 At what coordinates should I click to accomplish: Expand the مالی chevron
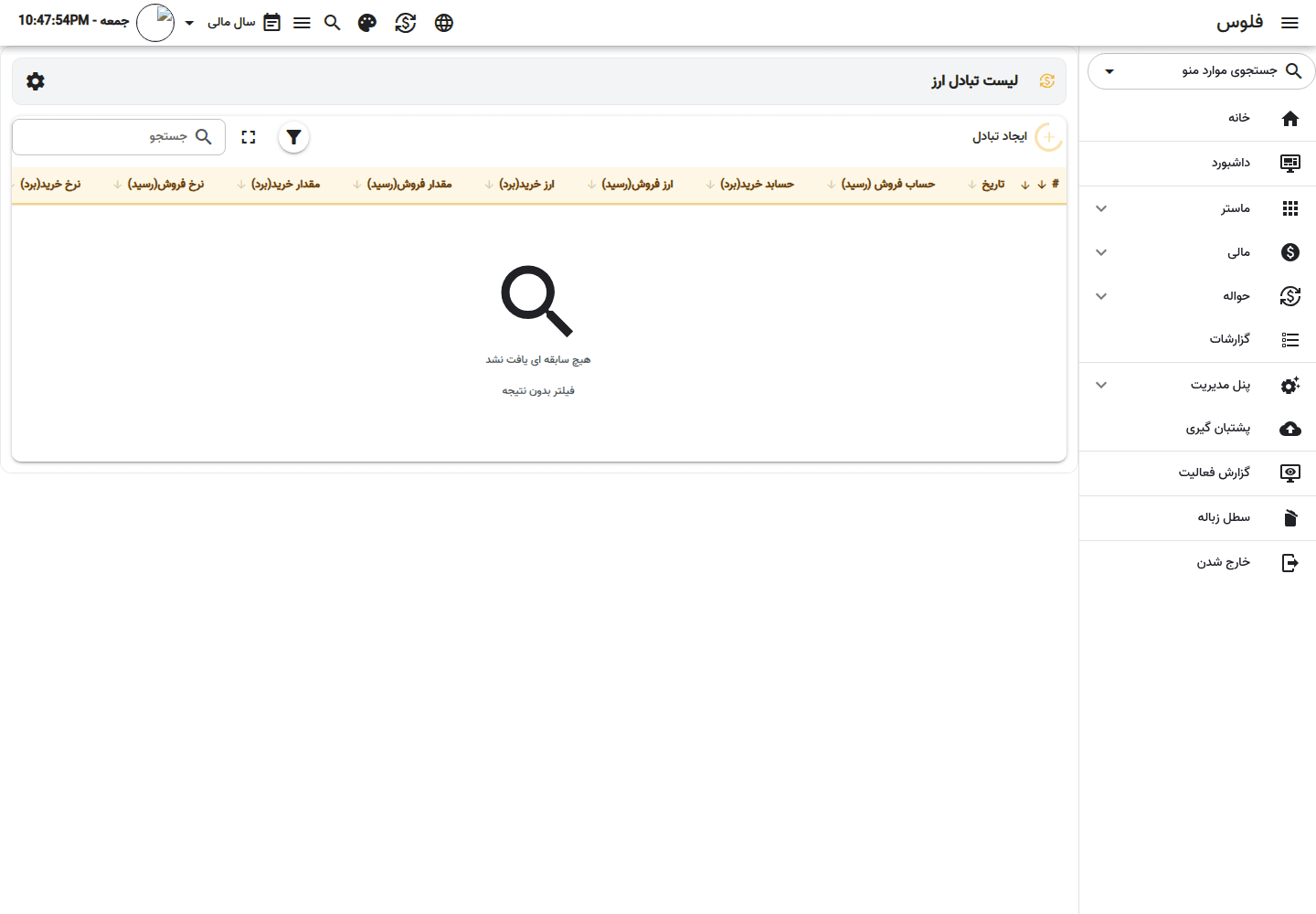(1101, 252)
